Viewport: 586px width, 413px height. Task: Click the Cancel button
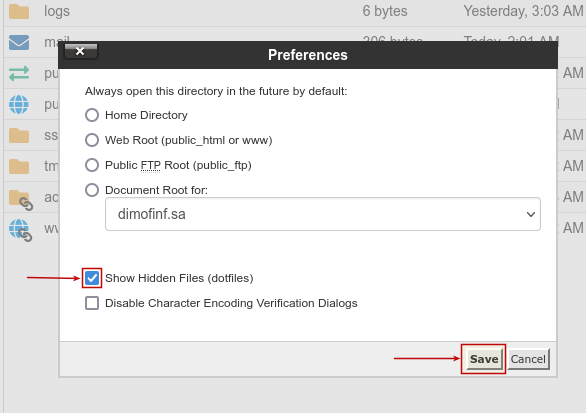click(x=528, y=359)
